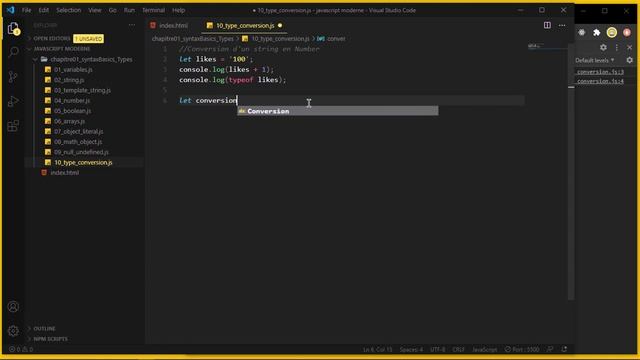
Task: Click the gear next to Default levels
Action: pyautogui.click(x=629, y=60)
